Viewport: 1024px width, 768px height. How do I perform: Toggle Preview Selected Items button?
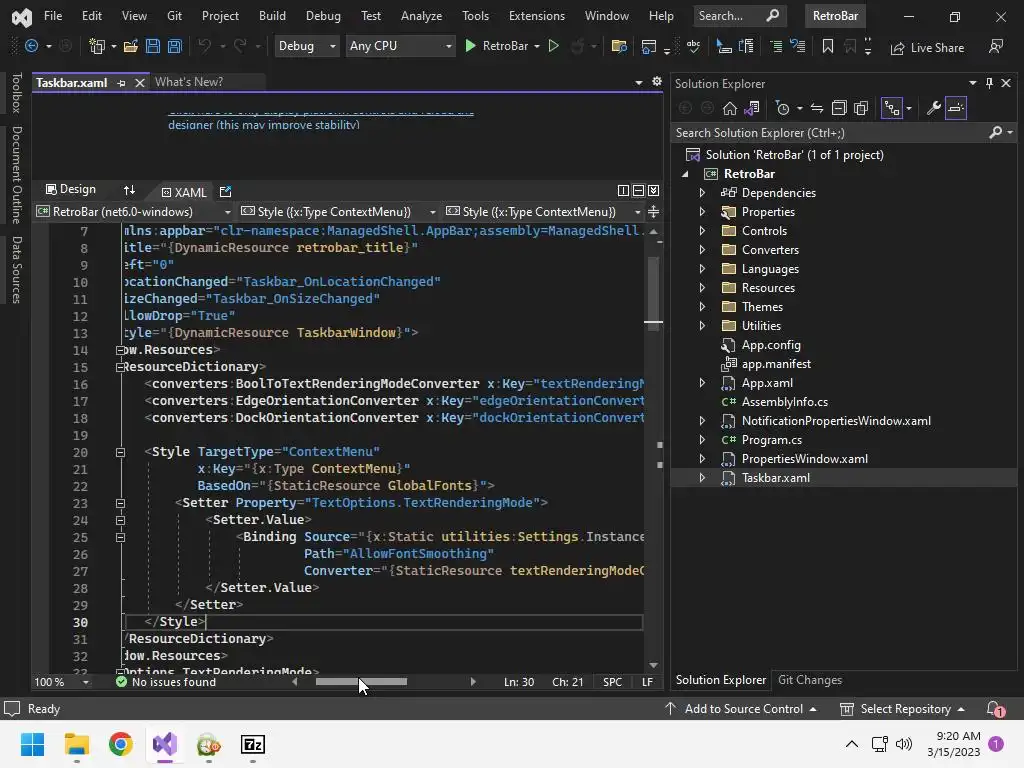coord(955,108)
